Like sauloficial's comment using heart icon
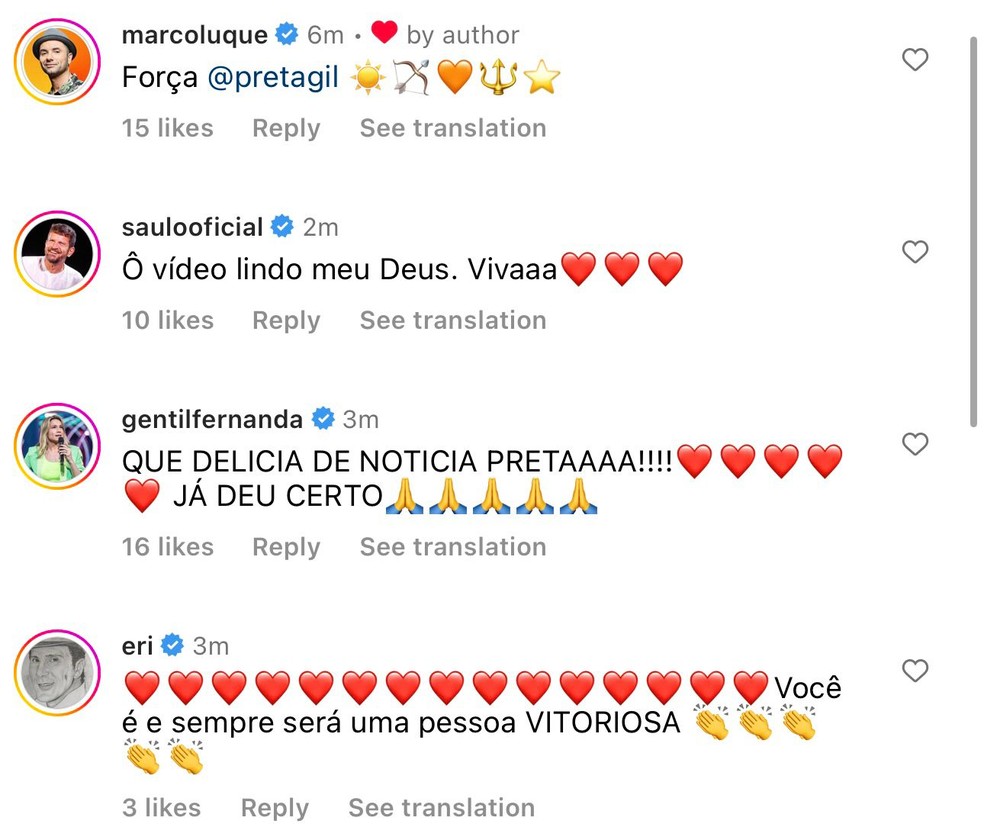This screenshot has width=984, height=840. pos(914,252)
